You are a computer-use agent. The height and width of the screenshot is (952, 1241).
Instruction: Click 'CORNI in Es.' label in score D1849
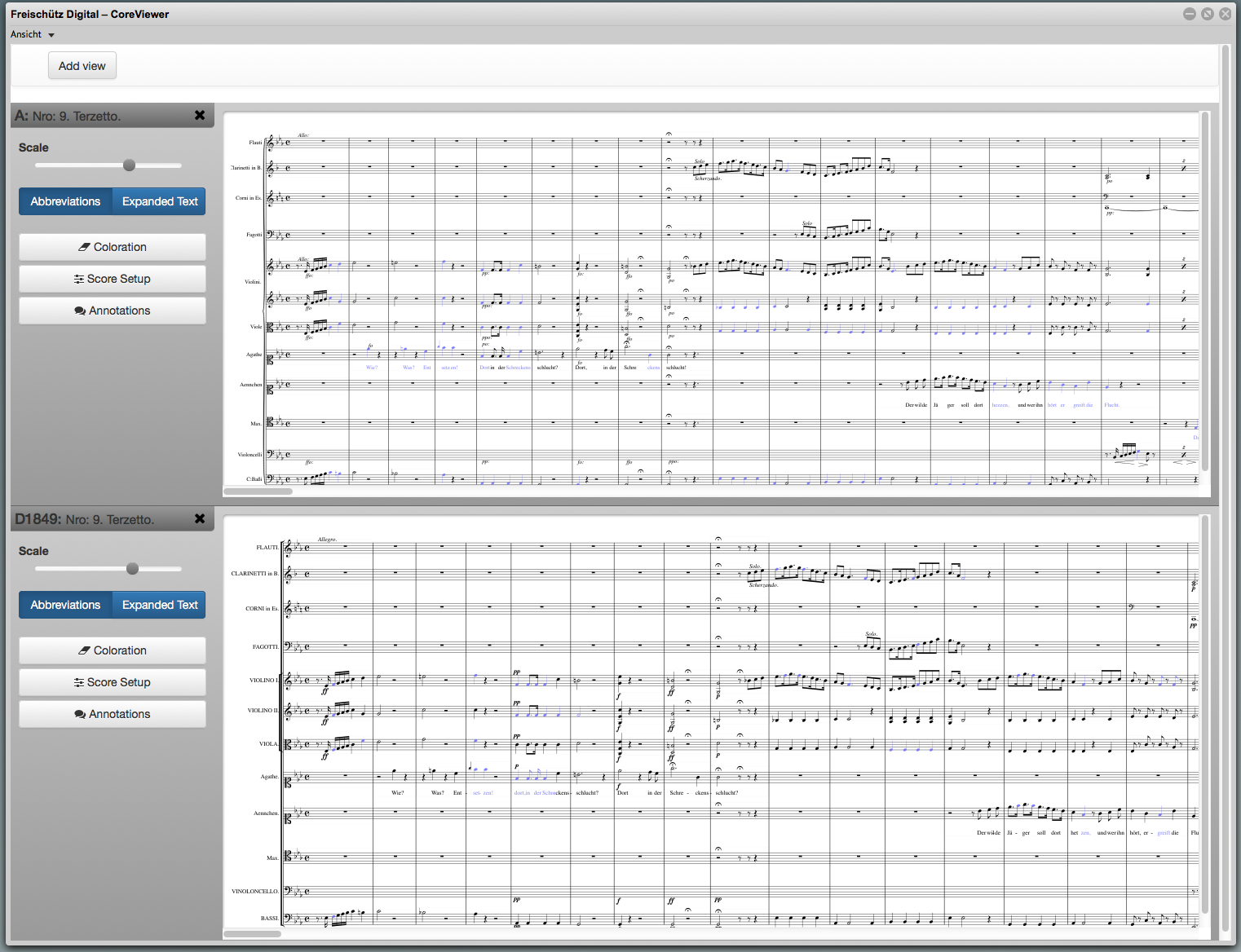click(x=263, y=609)
